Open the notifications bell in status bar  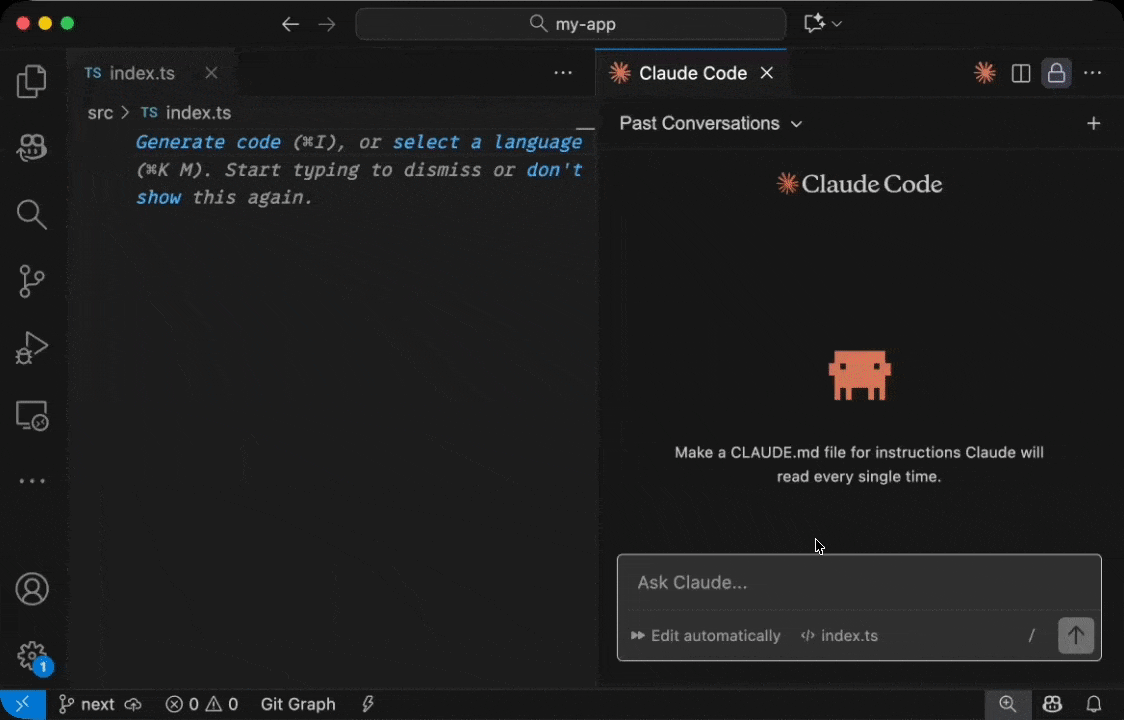click(x=1094, y=704)
